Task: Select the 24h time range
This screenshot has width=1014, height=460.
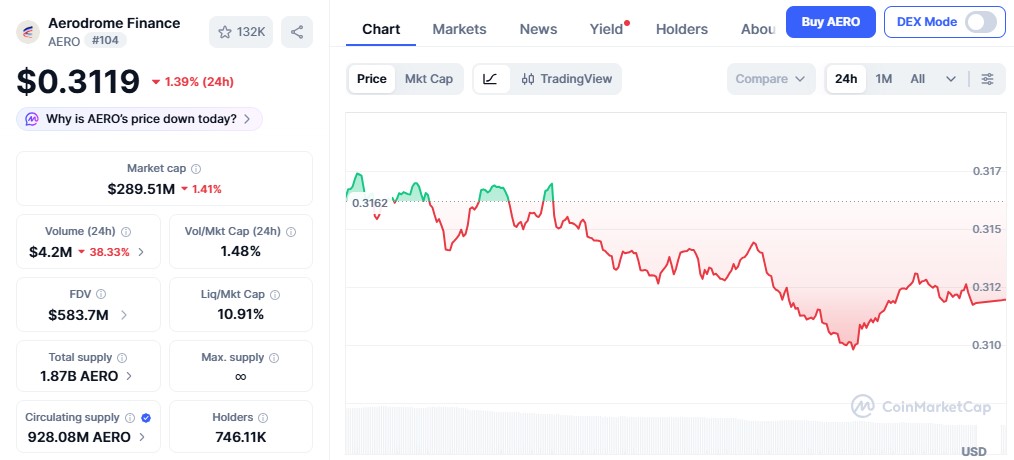Action: 846,79
